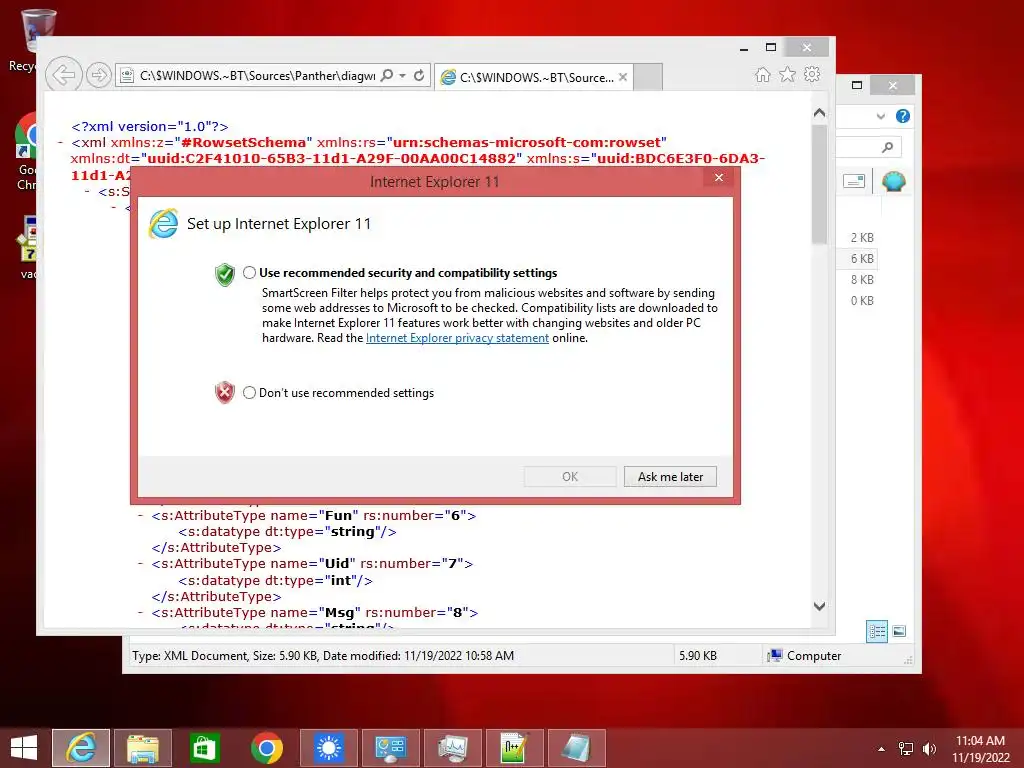Open Control Panel taskbar icon
Screen dimensions: 1024x768
[x=391, y=748]
